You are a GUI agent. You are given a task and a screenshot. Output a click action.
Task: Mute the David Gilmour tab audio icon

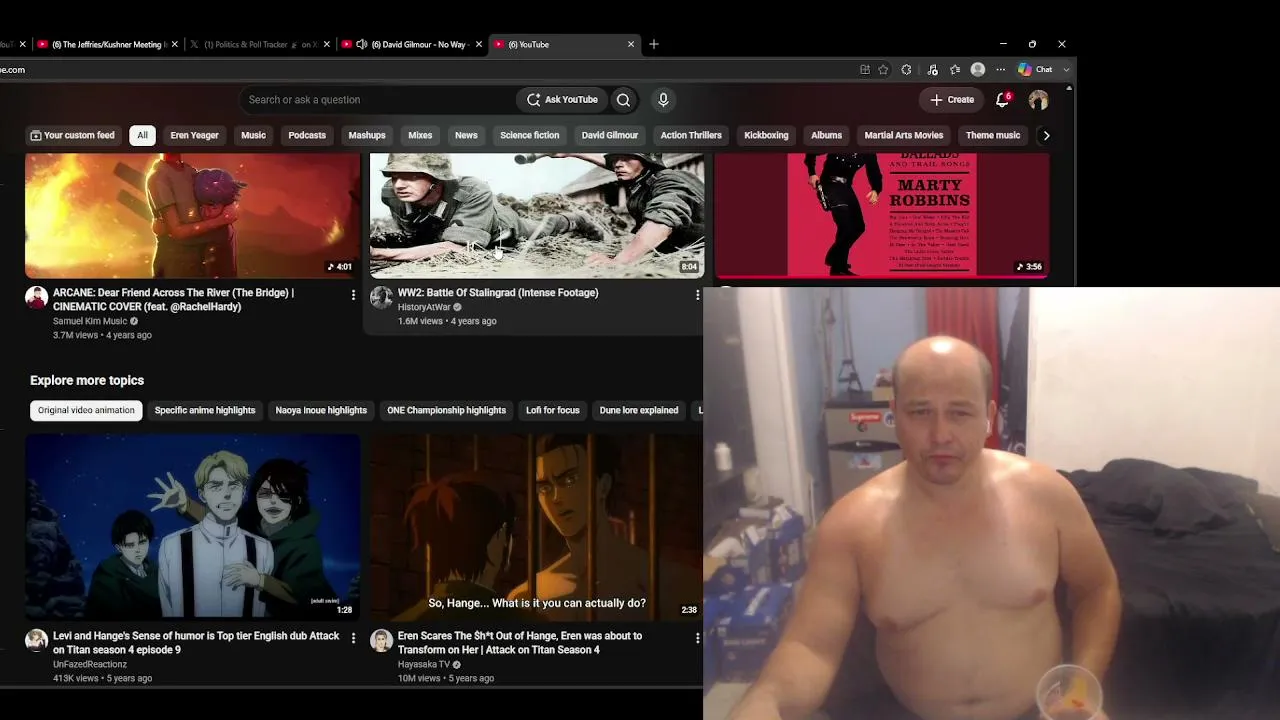[360, 44]
